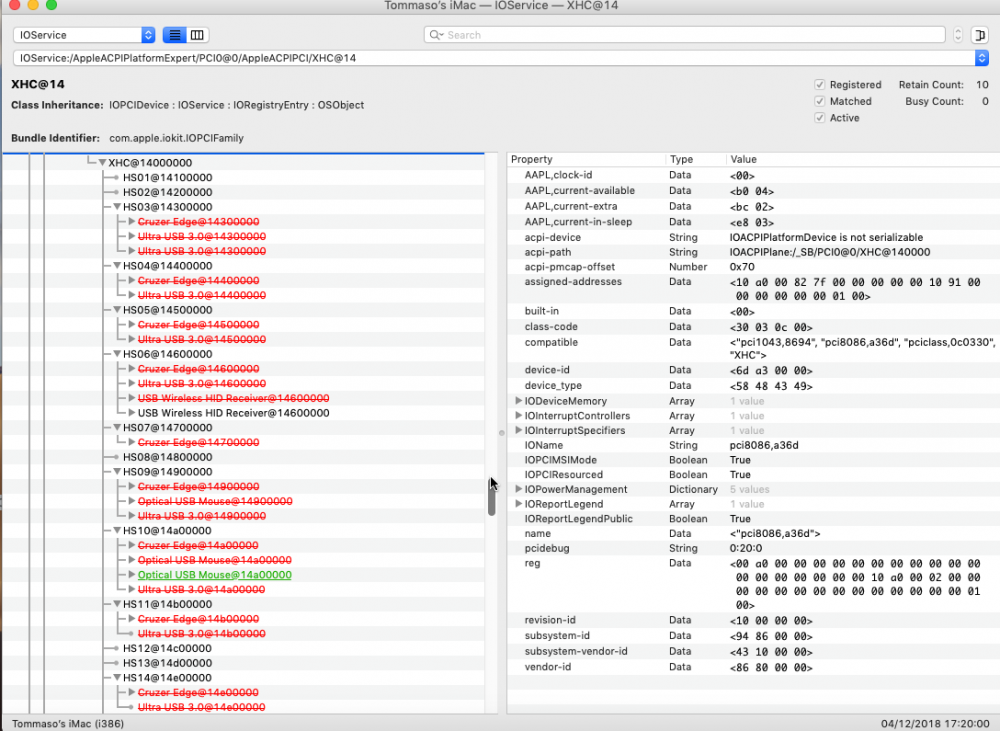Collapse the HS09@14900000 node
Screen dimensions: 1000x731
click(x=117, y=471)
